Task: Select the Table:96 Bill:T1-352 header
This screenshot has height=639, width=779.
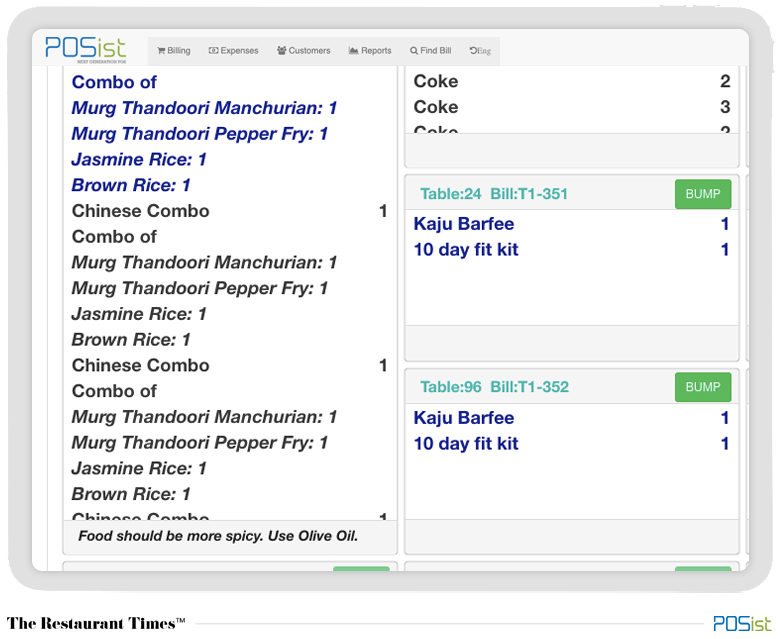Action: click(x=494, y=387)
